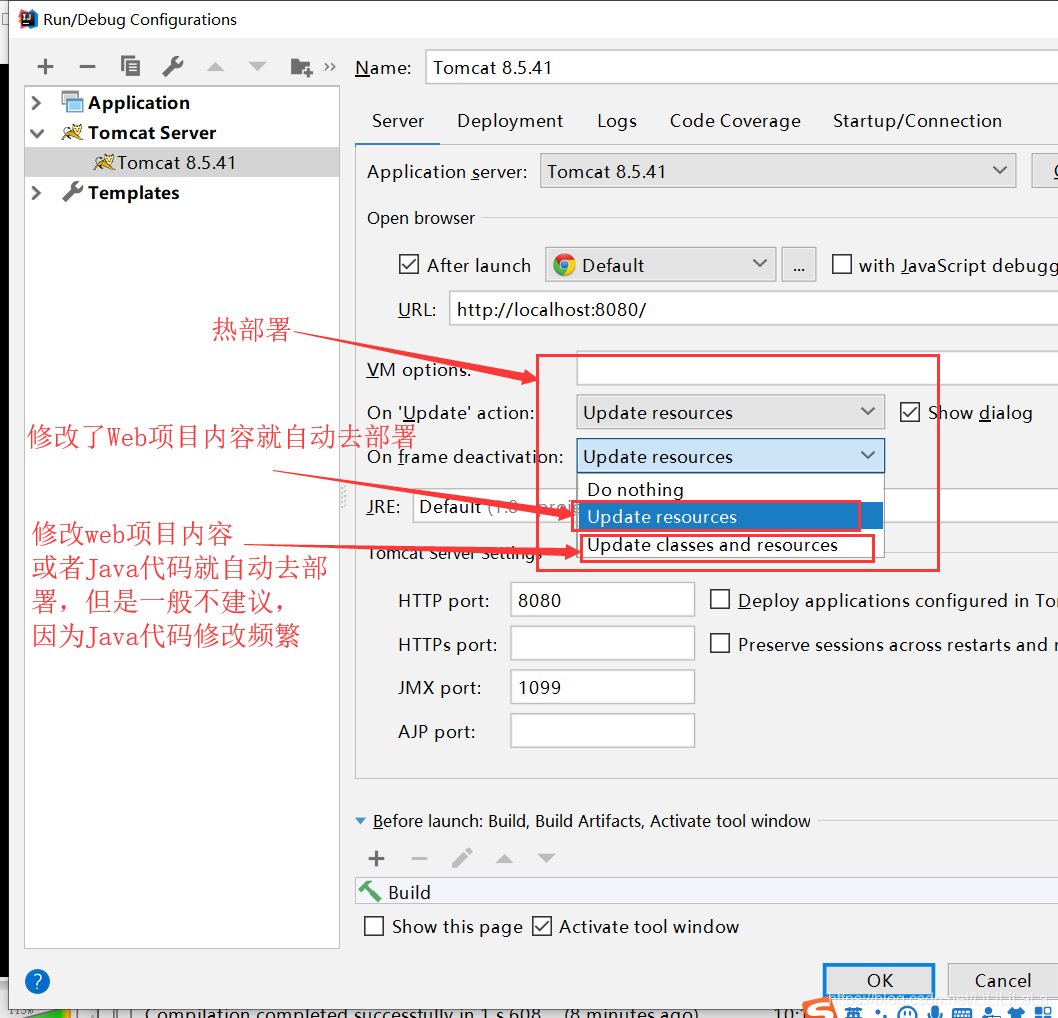The width and height of the screenshot is (1058, 1018).
Task: Click the IntelliJ icon in the title bar
Action: [28, 19]
